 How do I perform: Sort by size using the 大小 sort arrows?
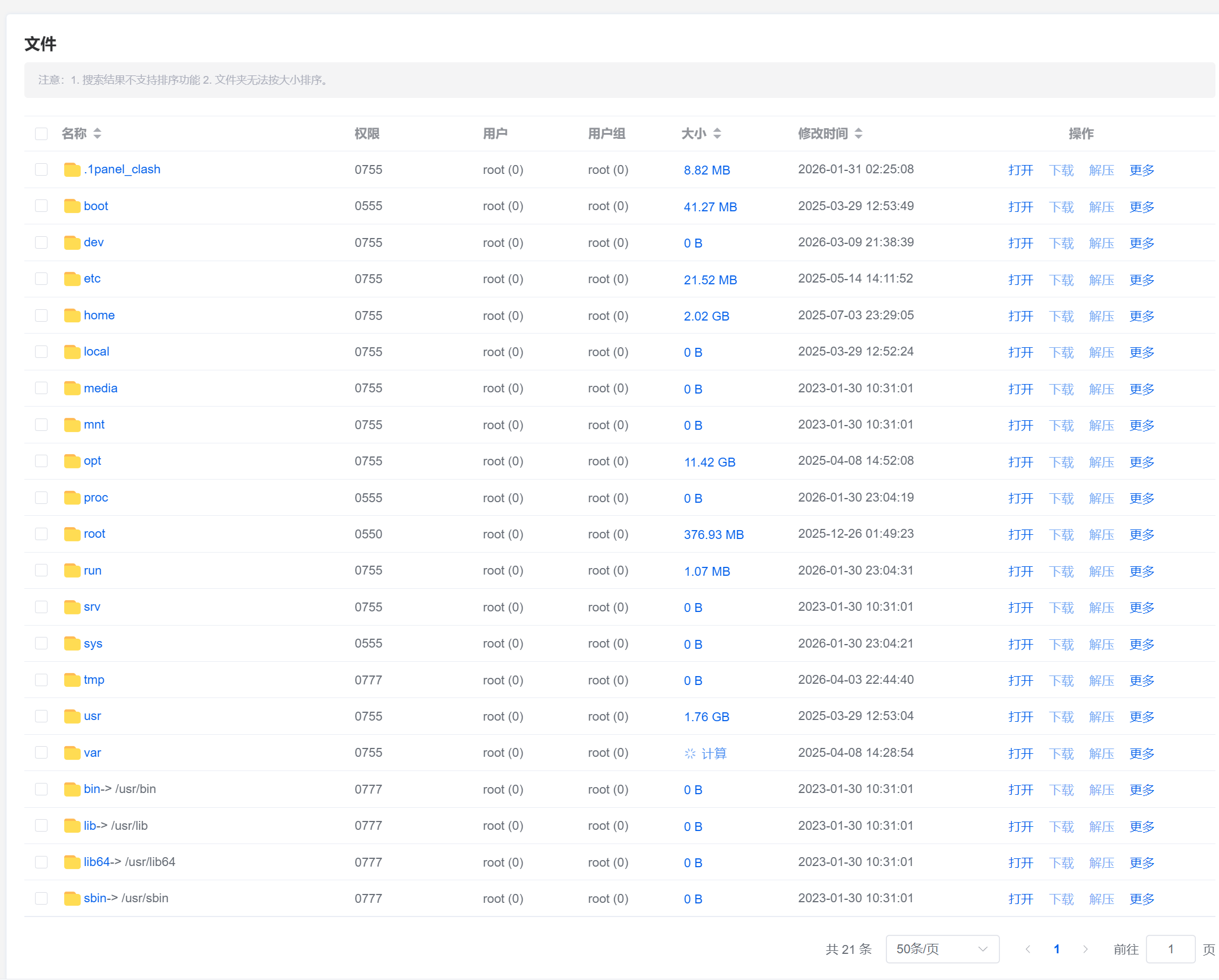(x=717, y=134)
